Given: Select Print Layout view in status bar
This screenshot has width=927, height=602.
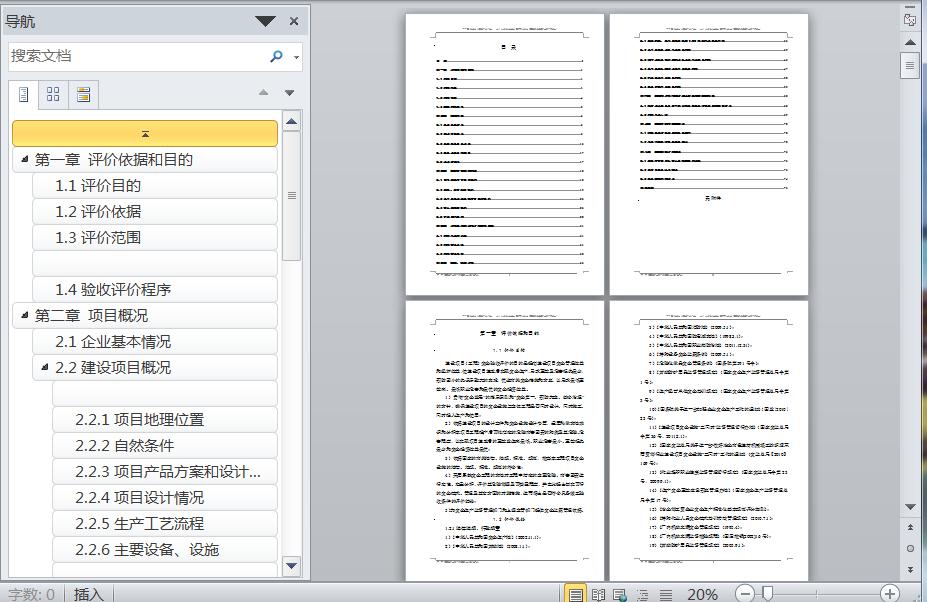Looking at the screenshot, I should (x=576, y=594).
